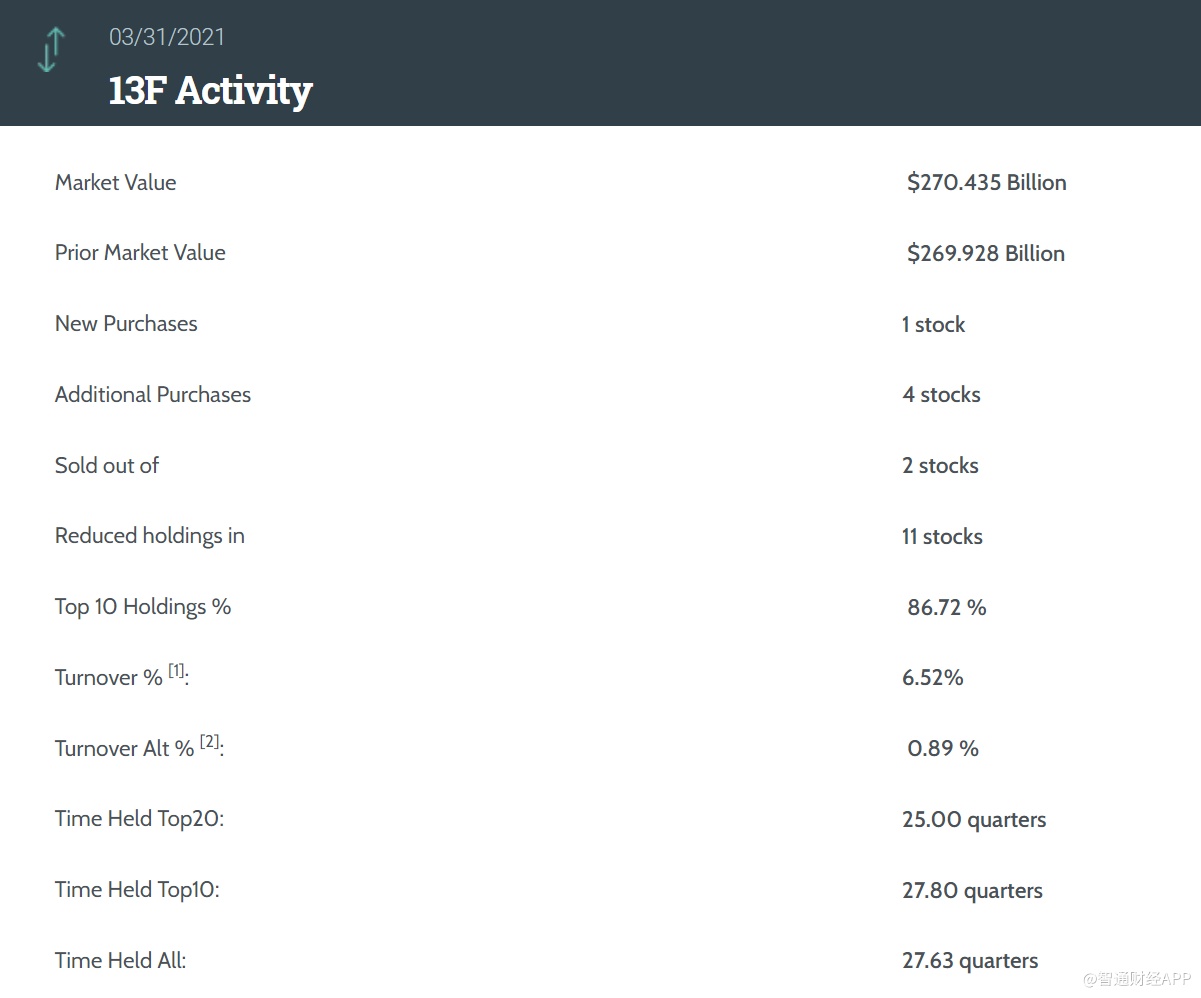Open the 1 stock new purchases value
The width and height of the screenshot is (1201, 998).
click(933, 325)
